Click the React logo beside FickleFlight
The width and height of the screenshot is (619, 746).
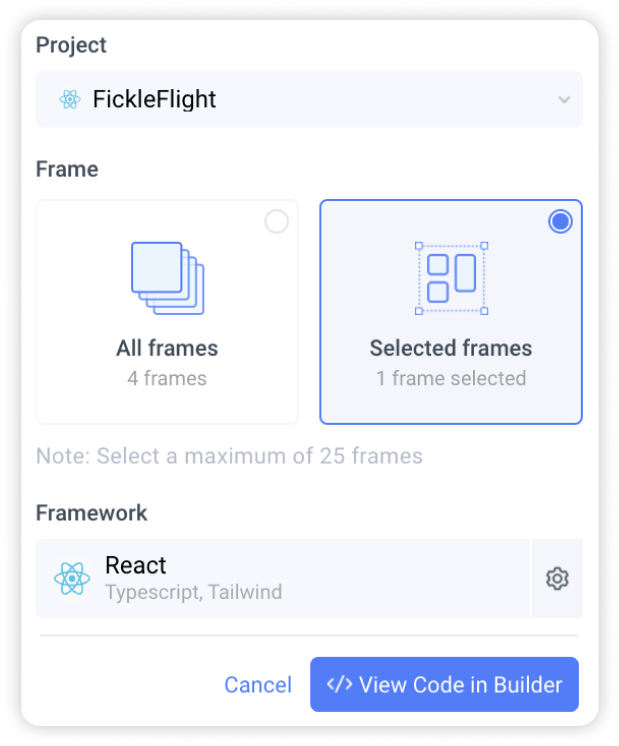69,100
